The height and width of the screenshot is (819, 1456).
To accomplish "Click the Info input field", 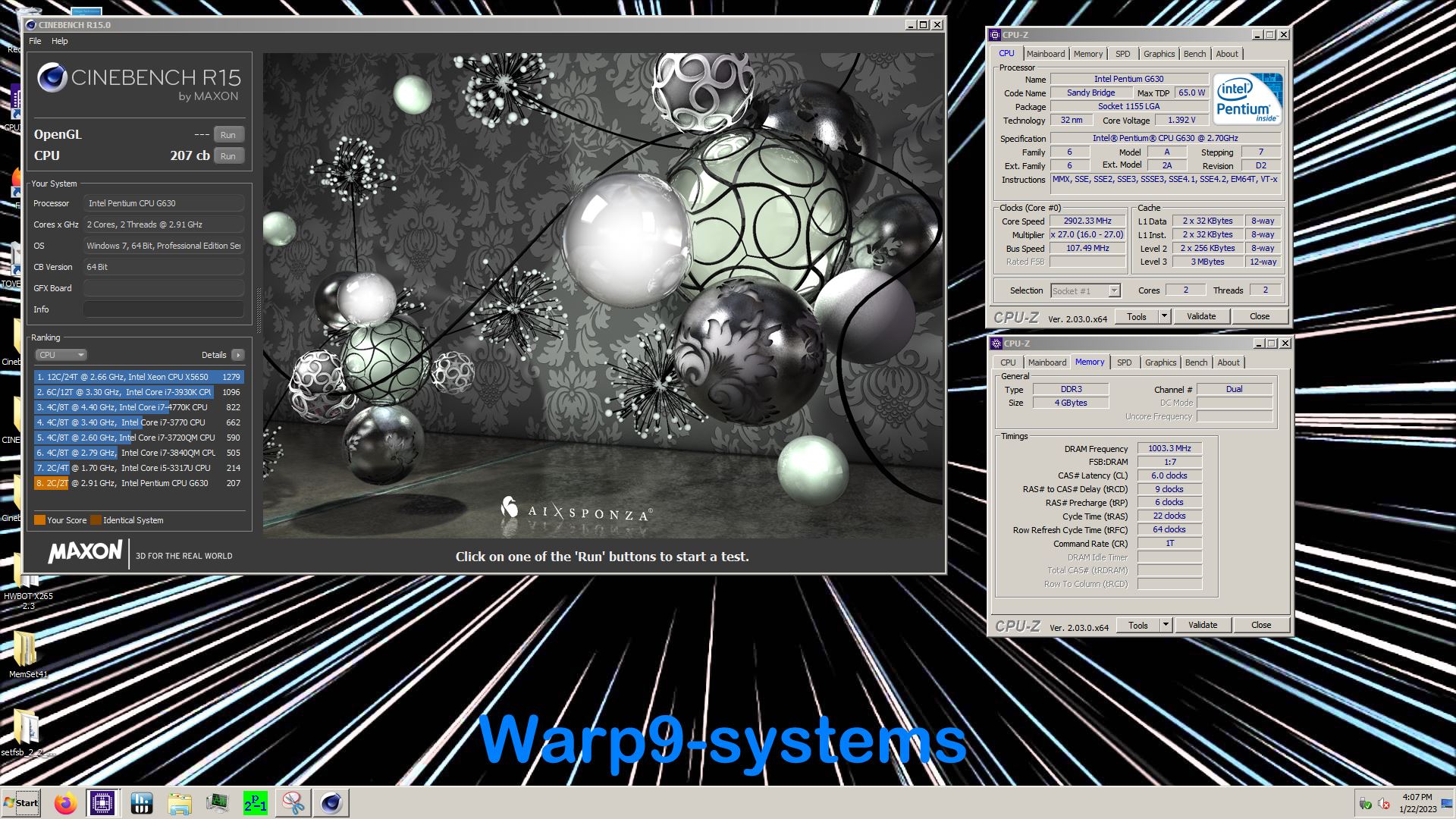I will (x=164, y=309).
